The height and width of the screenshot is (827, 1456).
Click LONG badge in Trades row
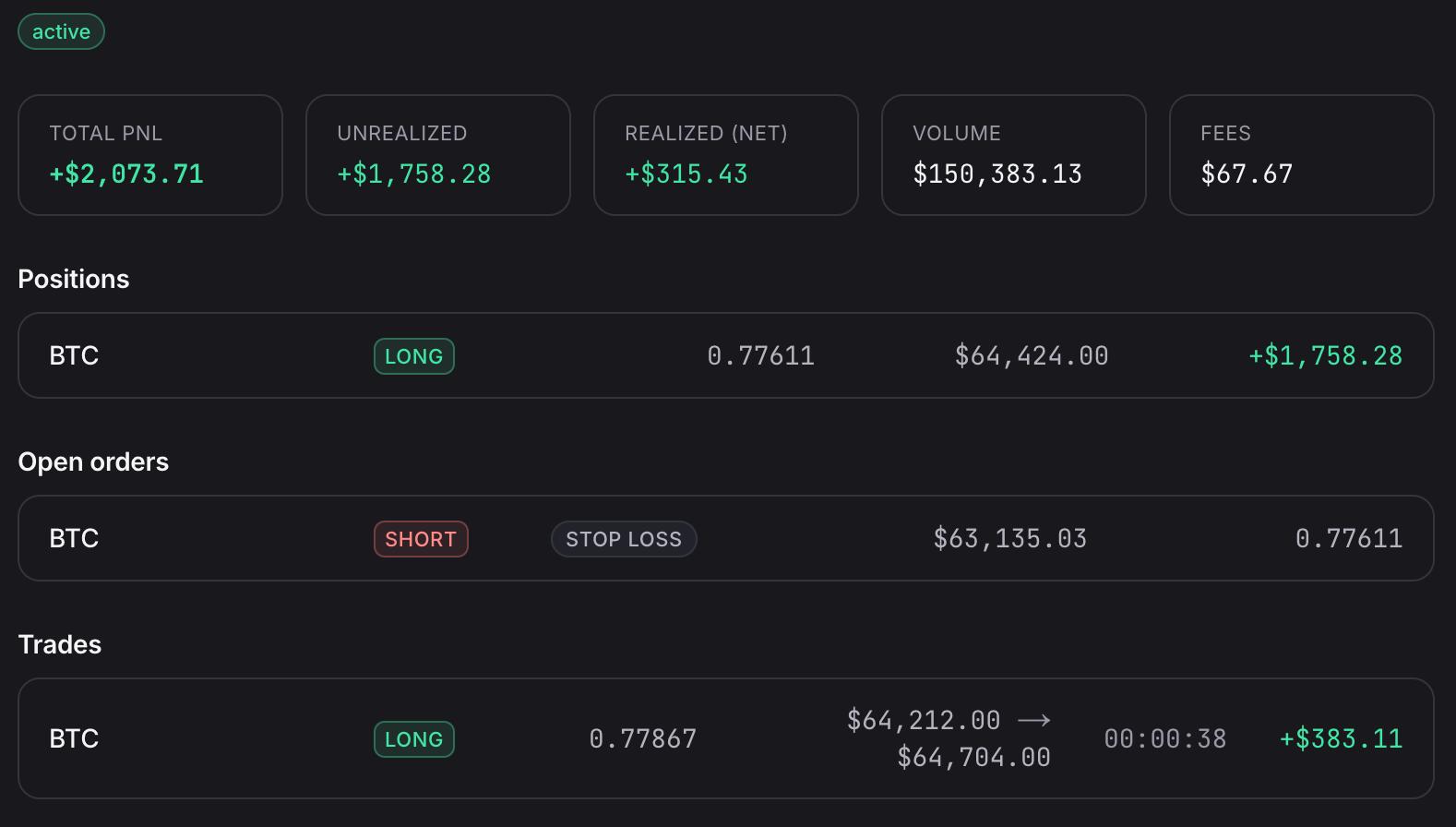(x=414, y=739)
